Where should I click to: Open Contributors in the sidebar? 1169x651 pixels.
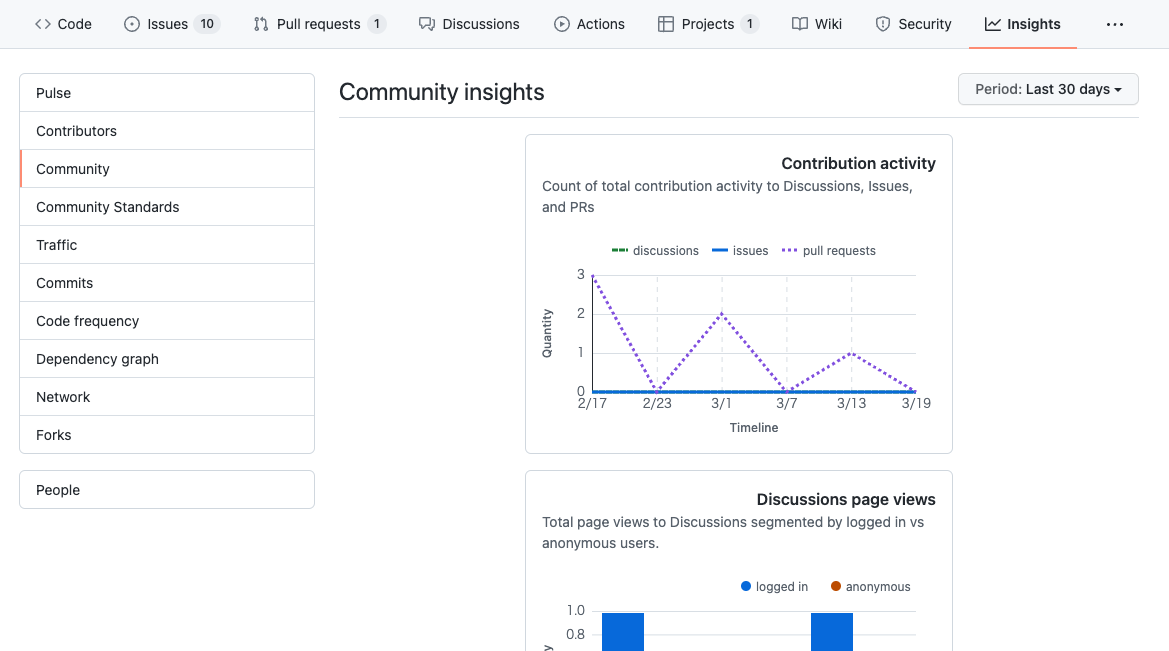pyautogui.click(x=167, y=131)
